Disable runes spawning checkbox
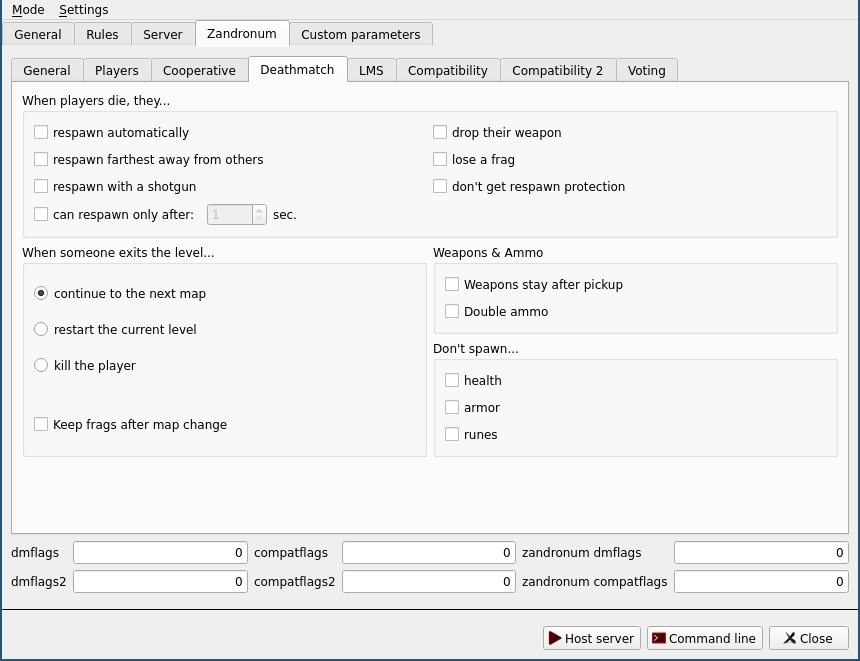This screenshot has height=661, width=860. click(452, 434)
